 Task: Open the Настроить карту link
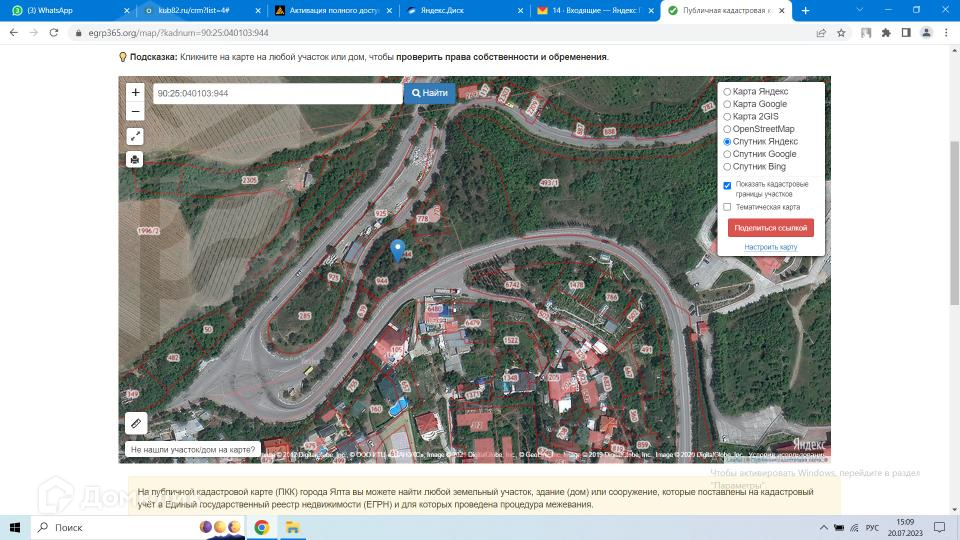pyautogui.click(x=770, y=247)
